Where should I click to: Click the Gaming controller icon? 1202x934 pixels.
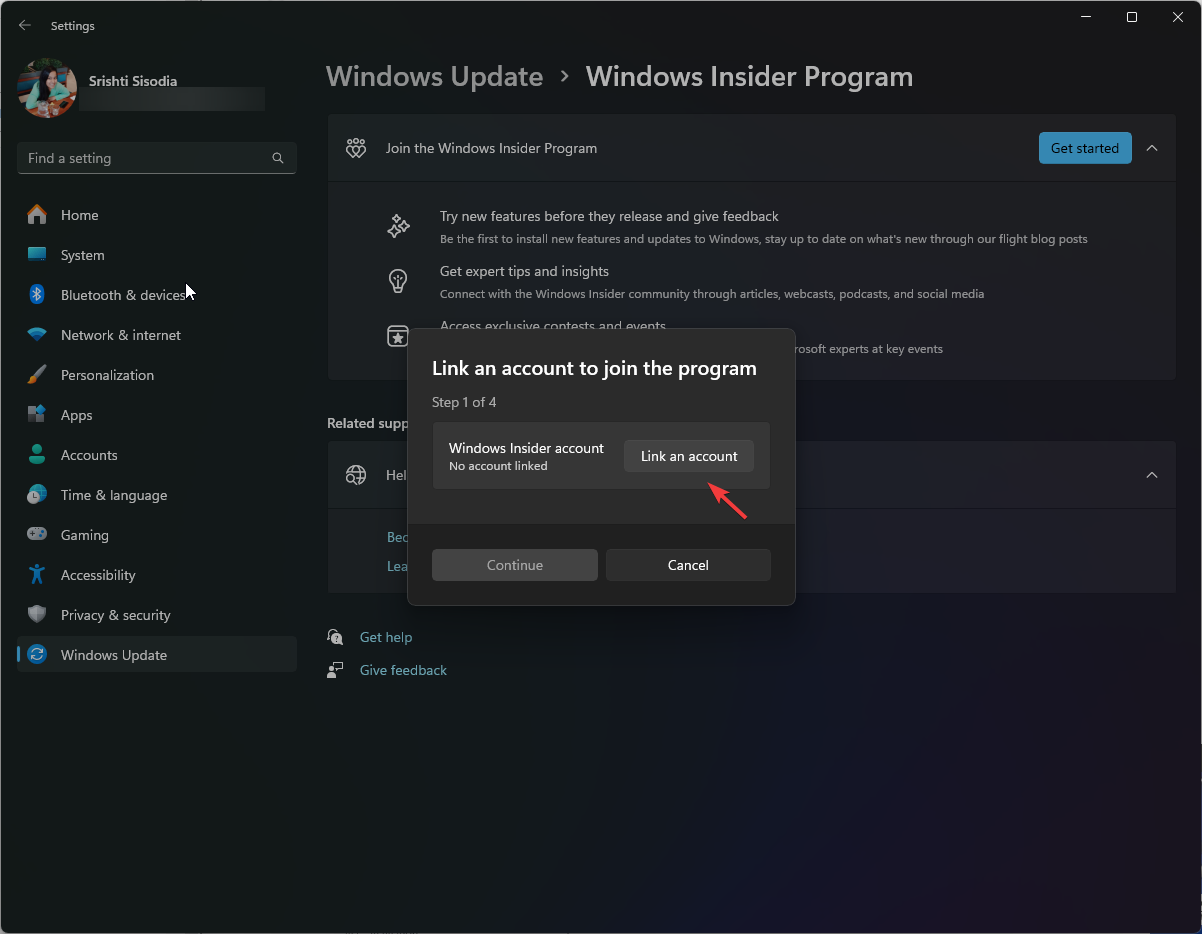click(x=36, y=535)
